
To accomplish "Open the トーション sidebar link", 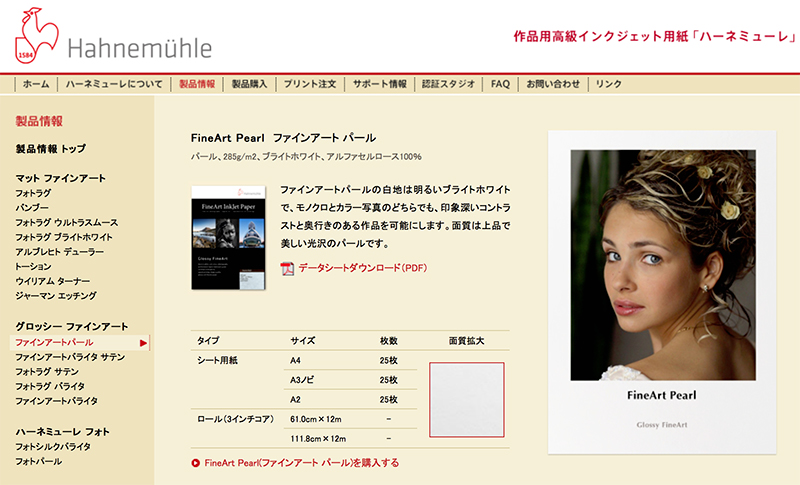I will (x=33, y=267).
